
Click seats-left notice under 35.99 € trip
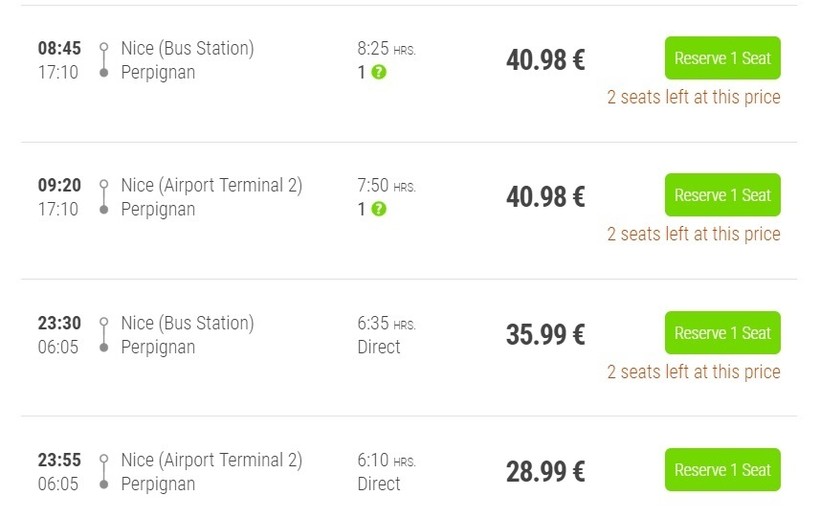[693, 372]
